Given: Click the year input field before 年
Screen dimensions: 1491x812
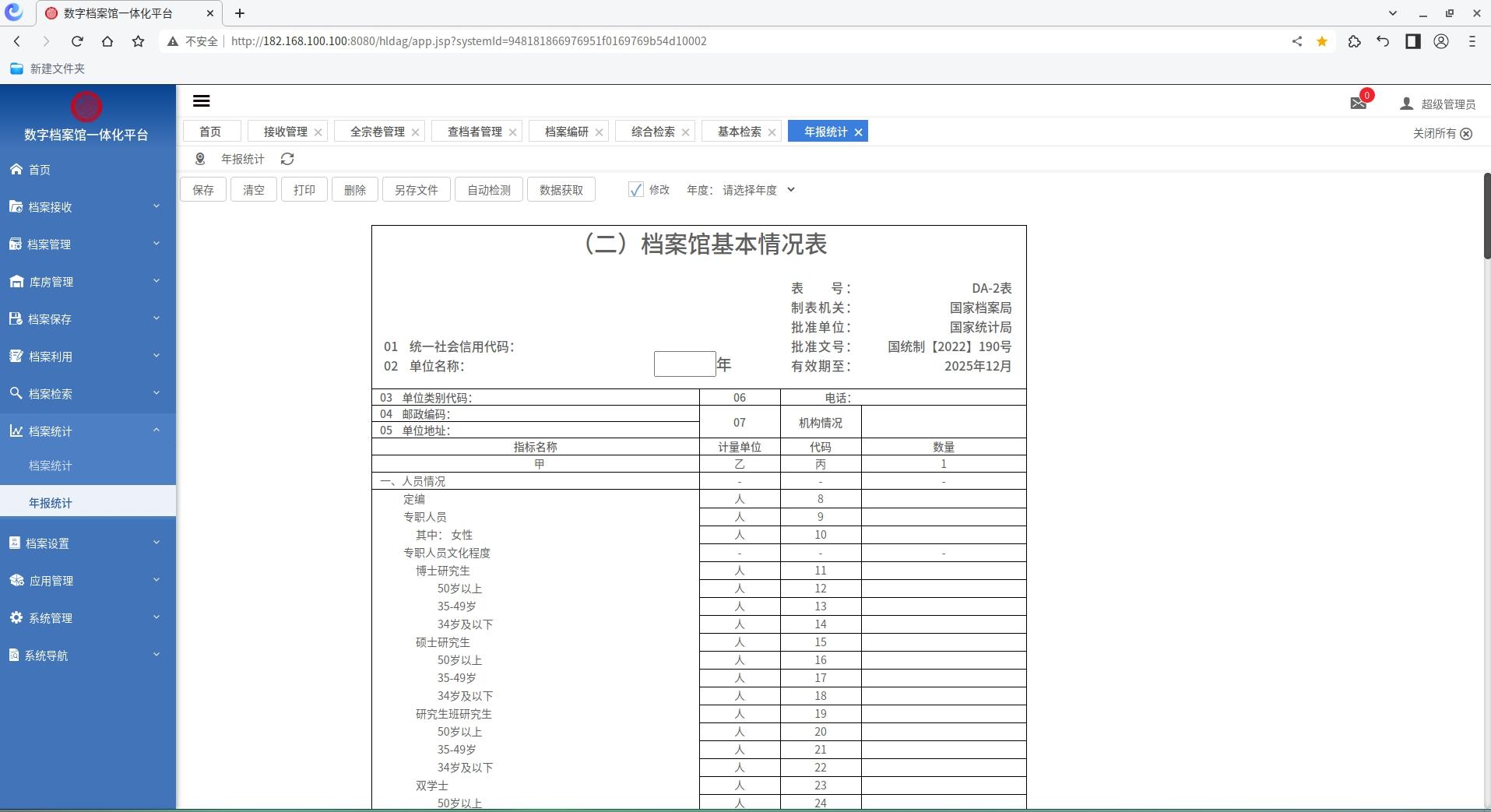Looking at the screenshot, I should (x=684, y=364).
